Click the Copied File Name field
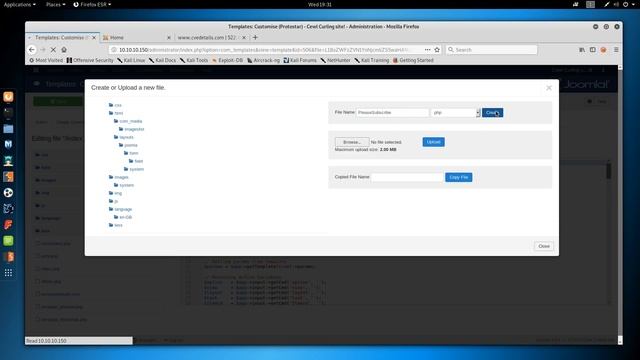 [x=407, y=177]
